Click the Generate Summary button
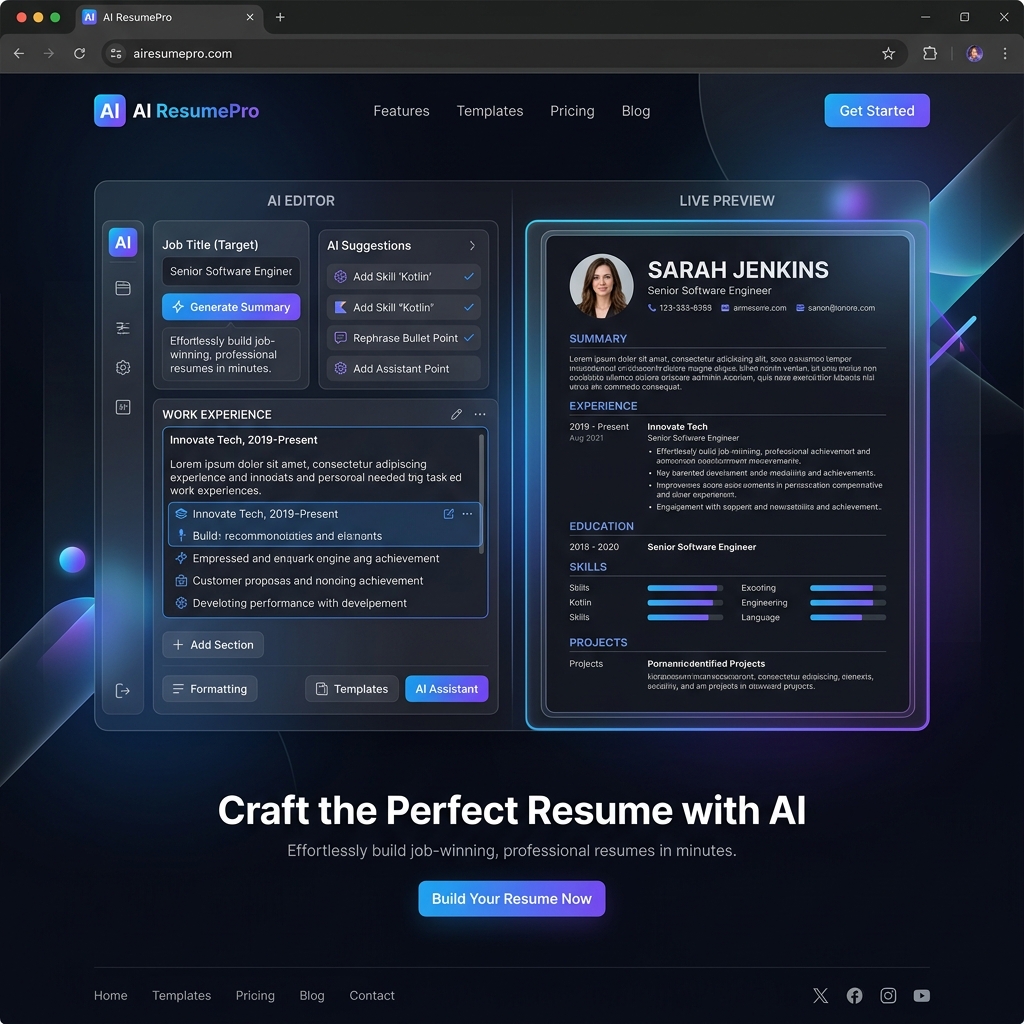The width and height of the screenshot is (1024, 1024). [231, 307]
